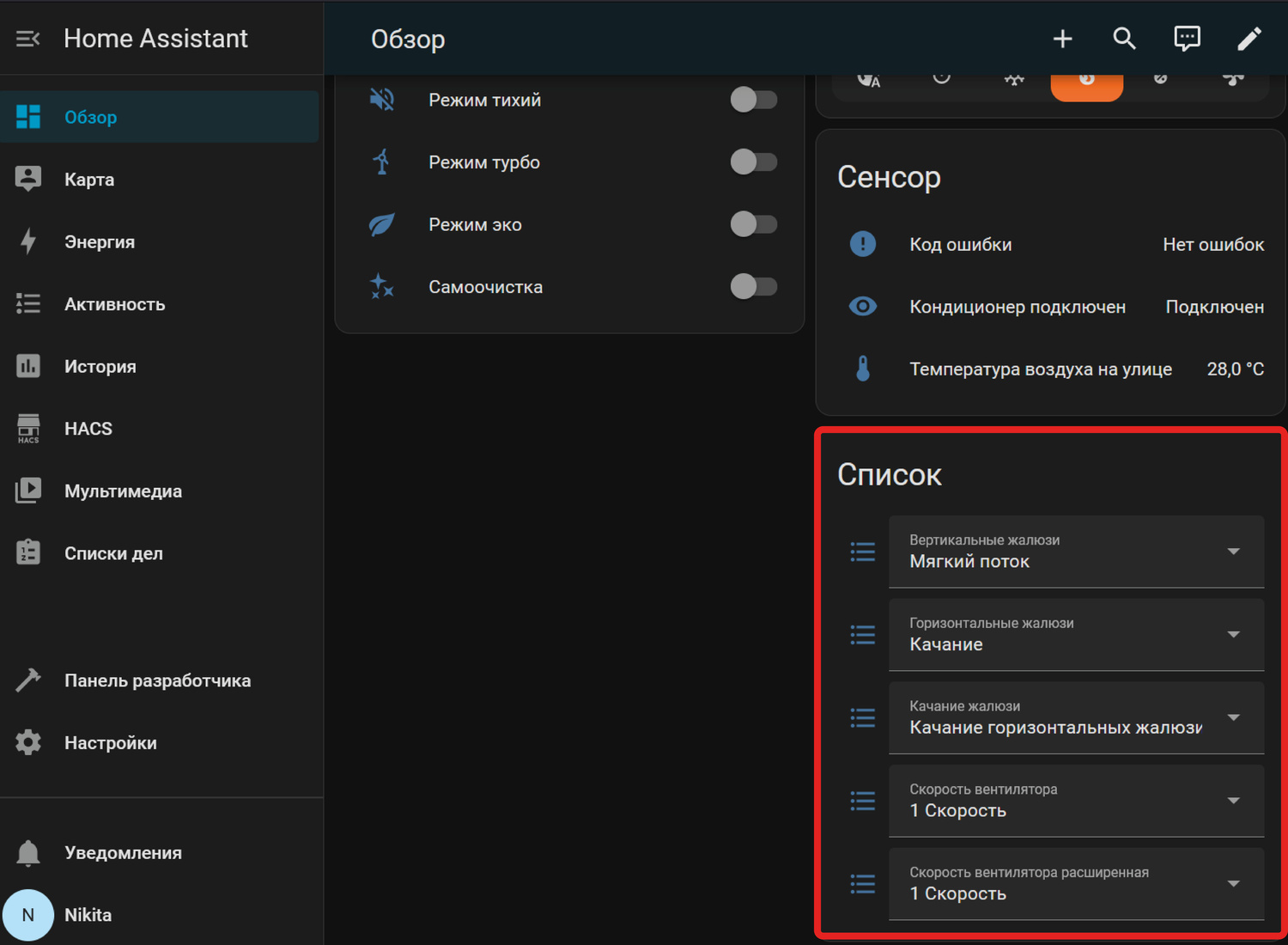Click the eco mode leaf icon
This screenshot has width=1288, height=945.
coord(381,224)
